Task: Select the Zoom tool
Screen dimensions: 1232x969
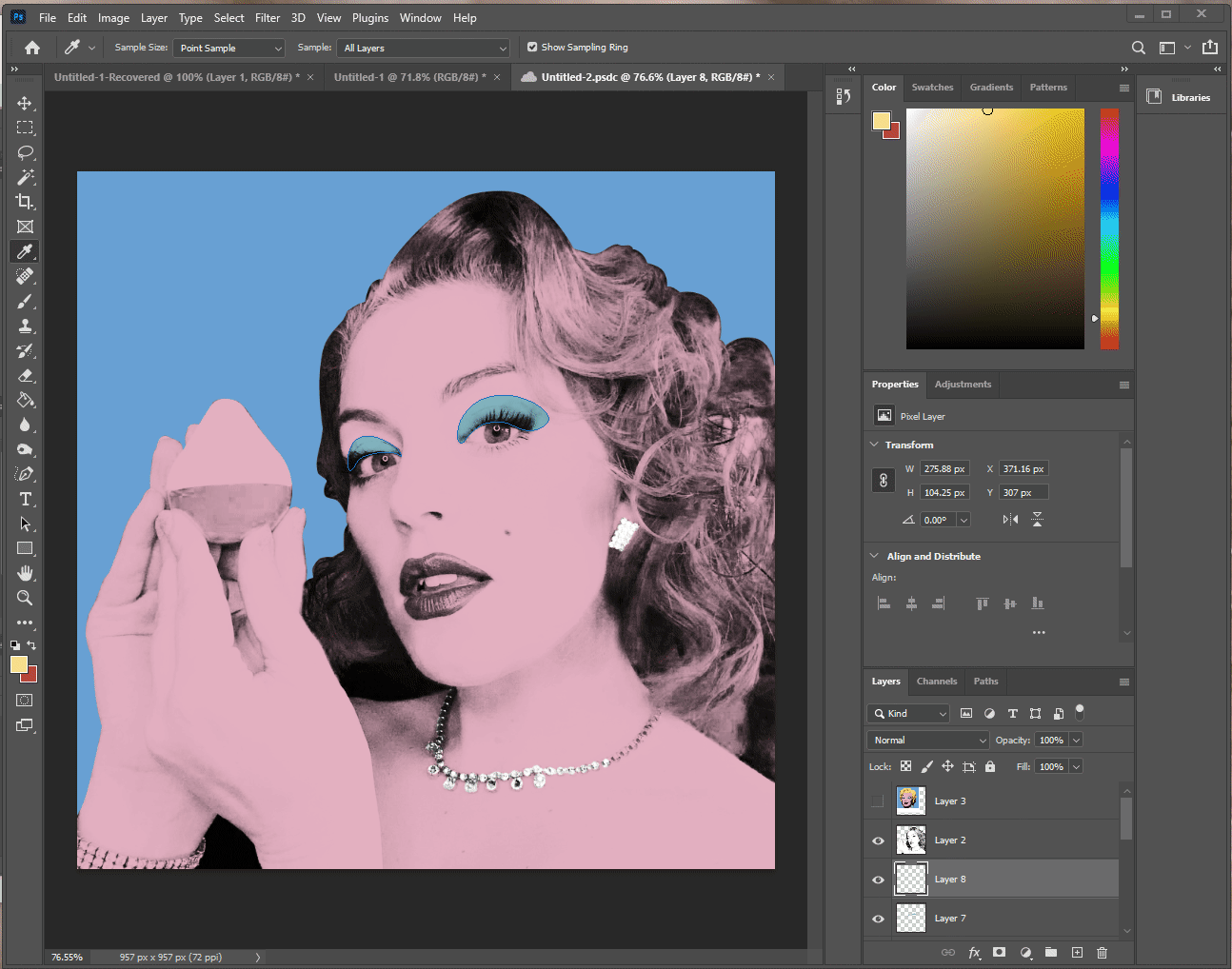Action: point(25,598)
